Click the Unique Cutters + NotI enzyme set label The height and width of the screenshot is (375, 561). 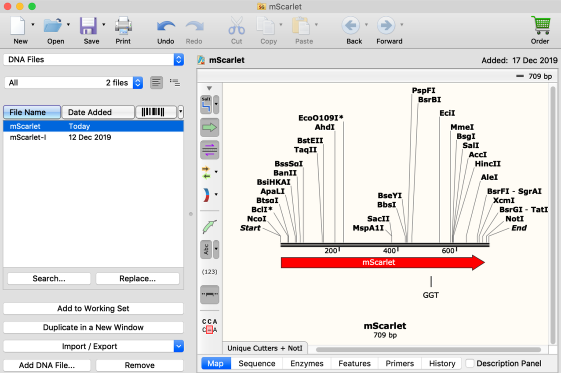pyautogui.click(x=265, y=348)
